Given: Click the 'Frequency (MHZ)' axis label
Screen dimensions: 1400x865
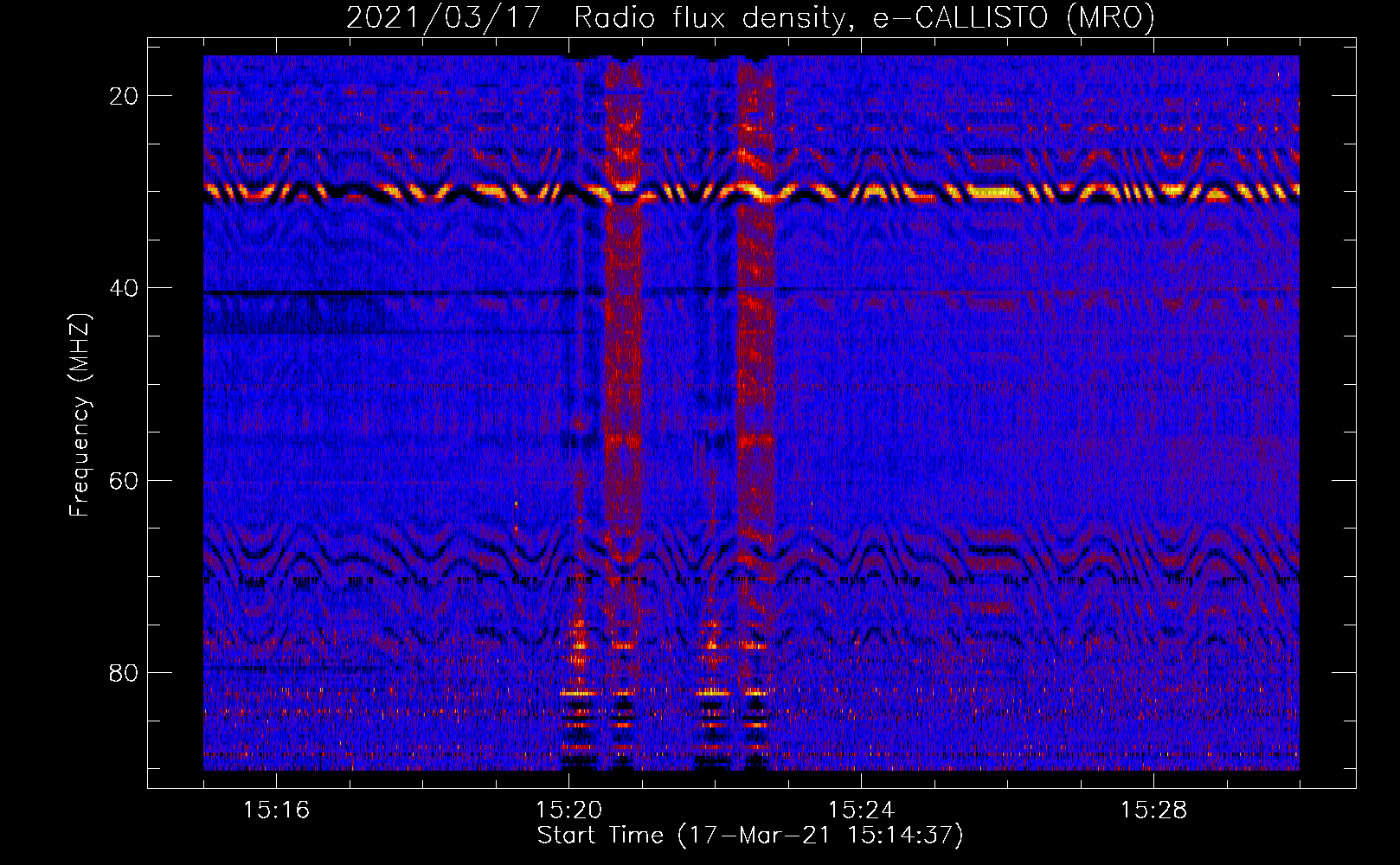Looking at the screenshot, I should pyautogui.click(x=80, y=414).
